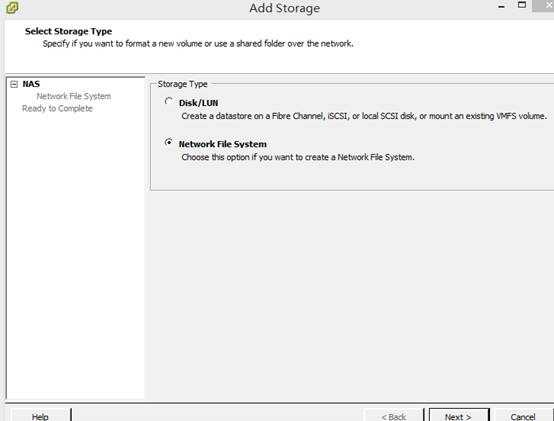The width and height of the screenshot is (554, 421).
Task: Minimize the Add Storage window
Action: tap(501, 6)
